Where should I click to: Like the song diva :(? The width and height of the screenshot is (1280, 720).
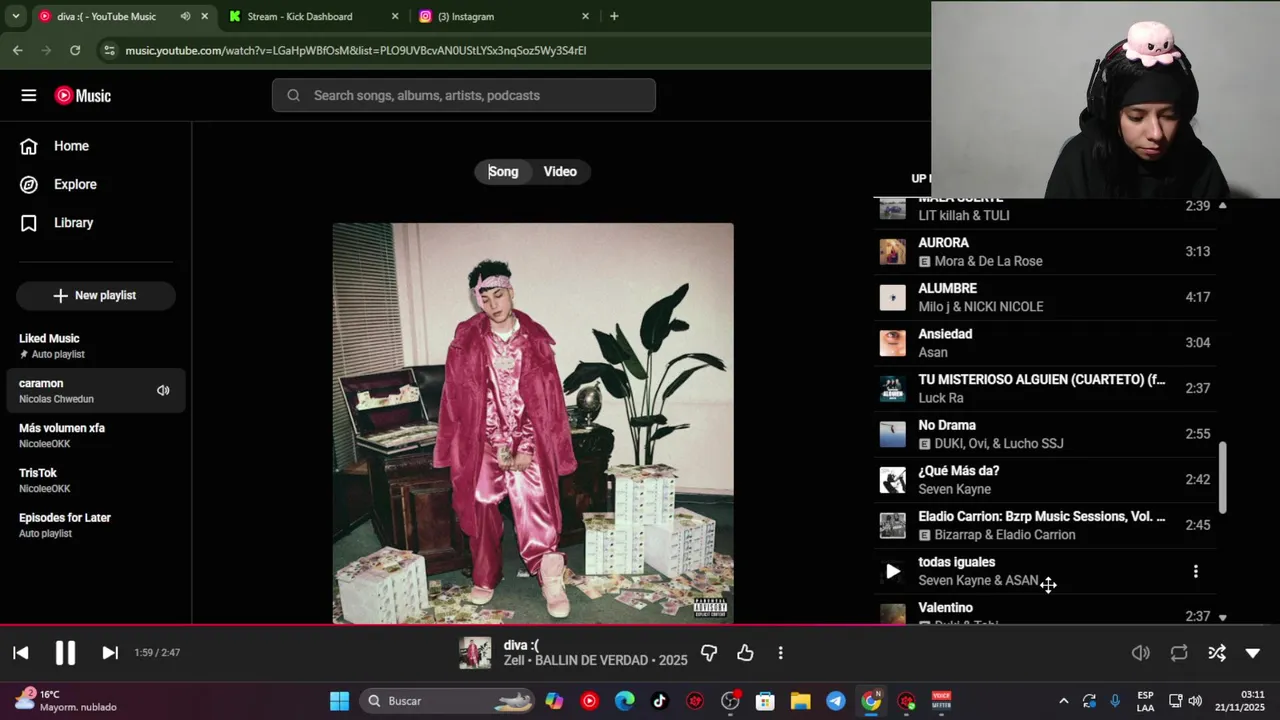745,653
